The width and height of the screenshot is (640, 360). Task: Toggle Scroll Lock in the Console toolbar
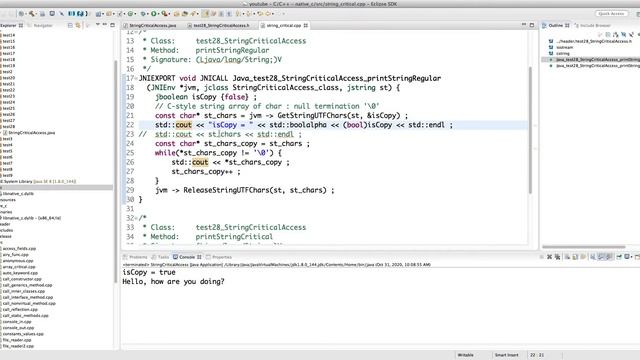pyautogui.click(x=575, y=257)
